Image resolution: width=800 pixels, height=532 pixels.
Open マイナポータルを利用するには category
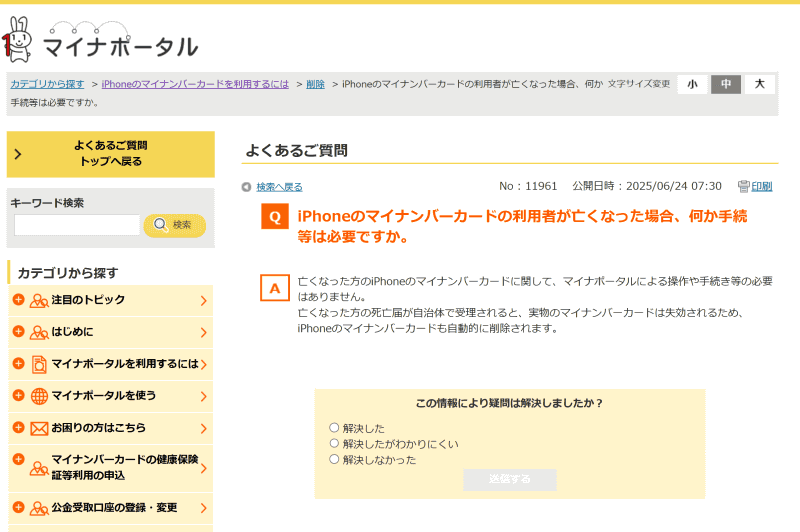[110, 364]
